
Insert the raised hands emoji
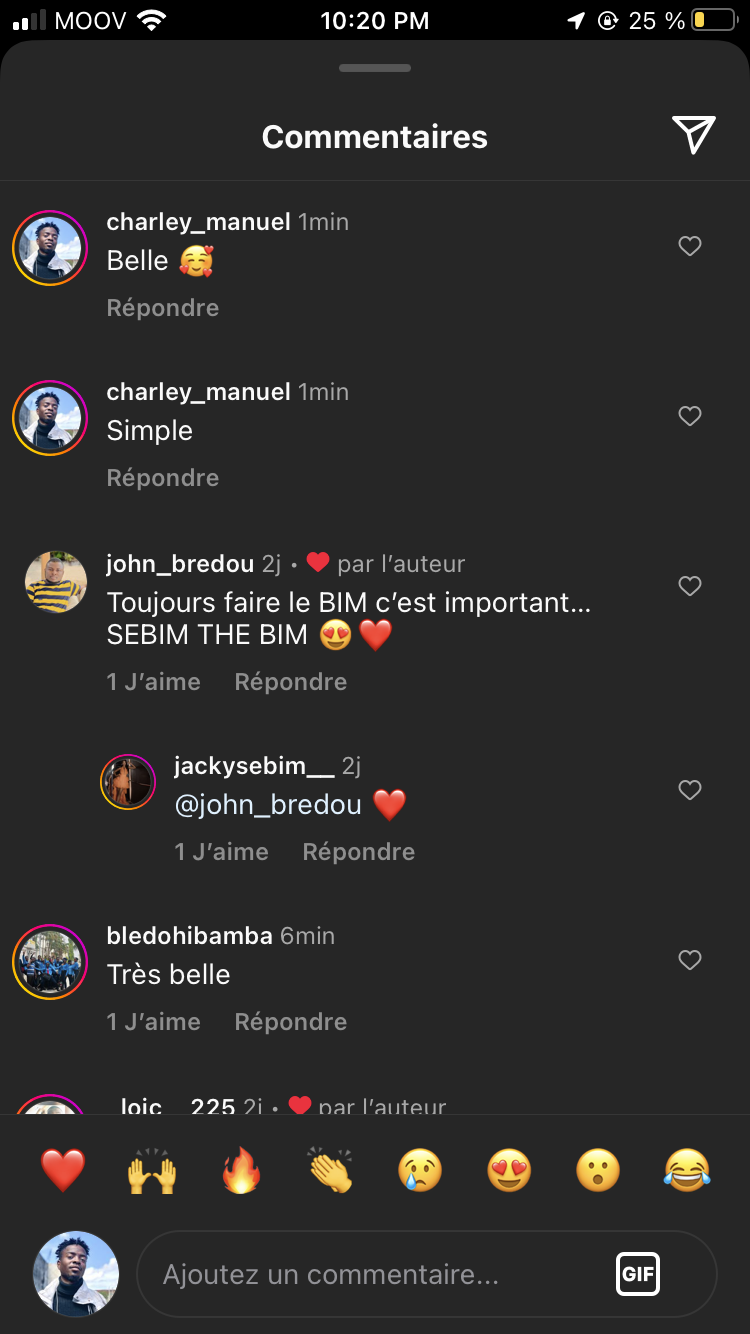152,1170
